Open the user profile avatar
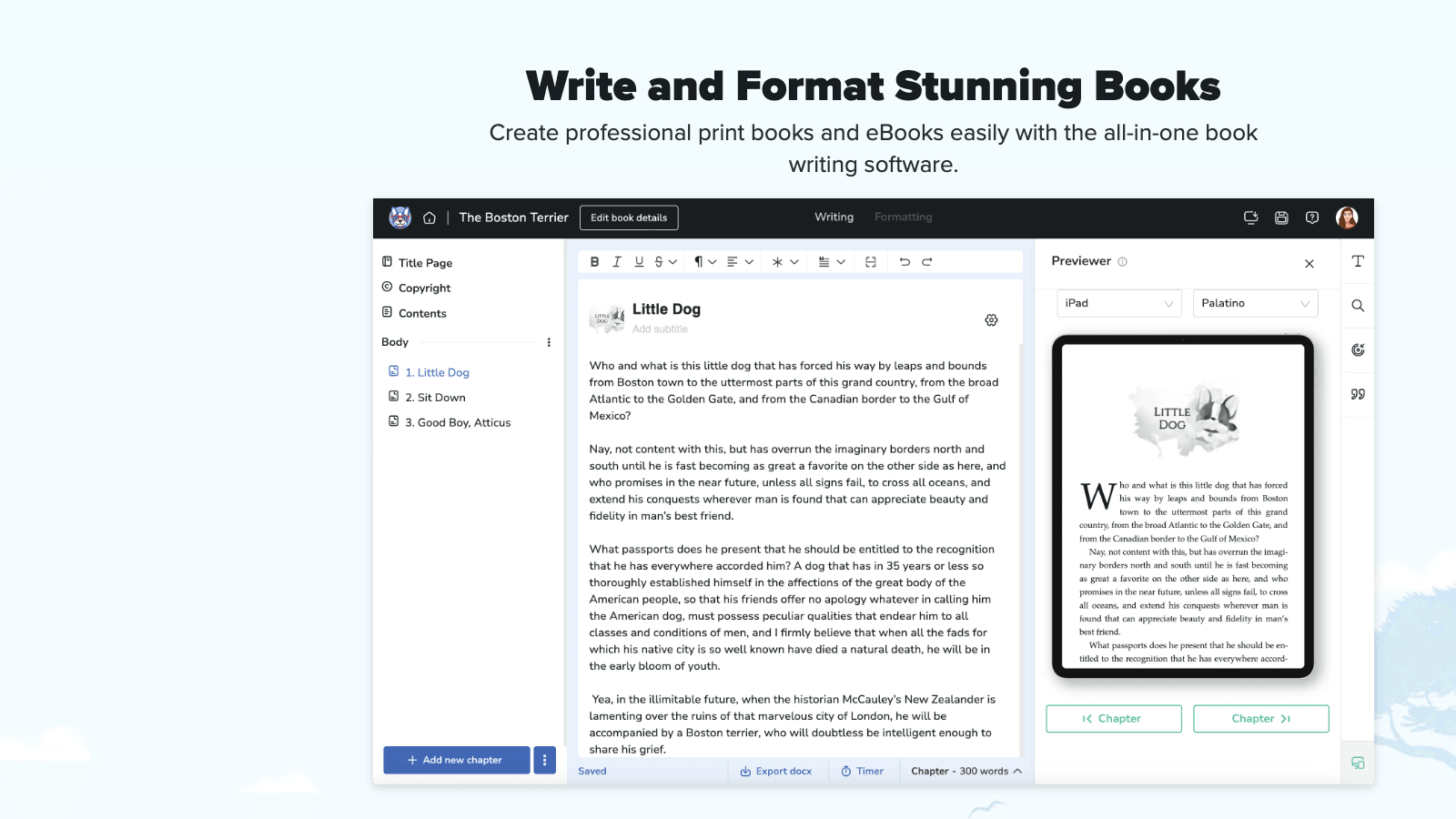Viewport: 1456px width, 819px height. click(x=1347, y=217)
